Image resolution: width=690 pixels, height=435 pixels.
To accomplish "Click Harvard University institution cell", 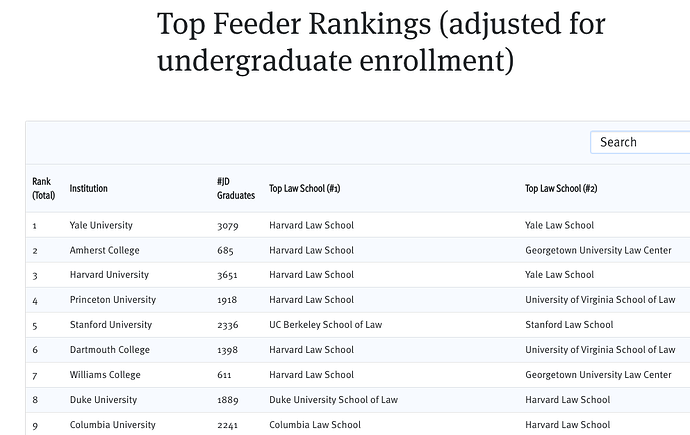I will [109, 275].
